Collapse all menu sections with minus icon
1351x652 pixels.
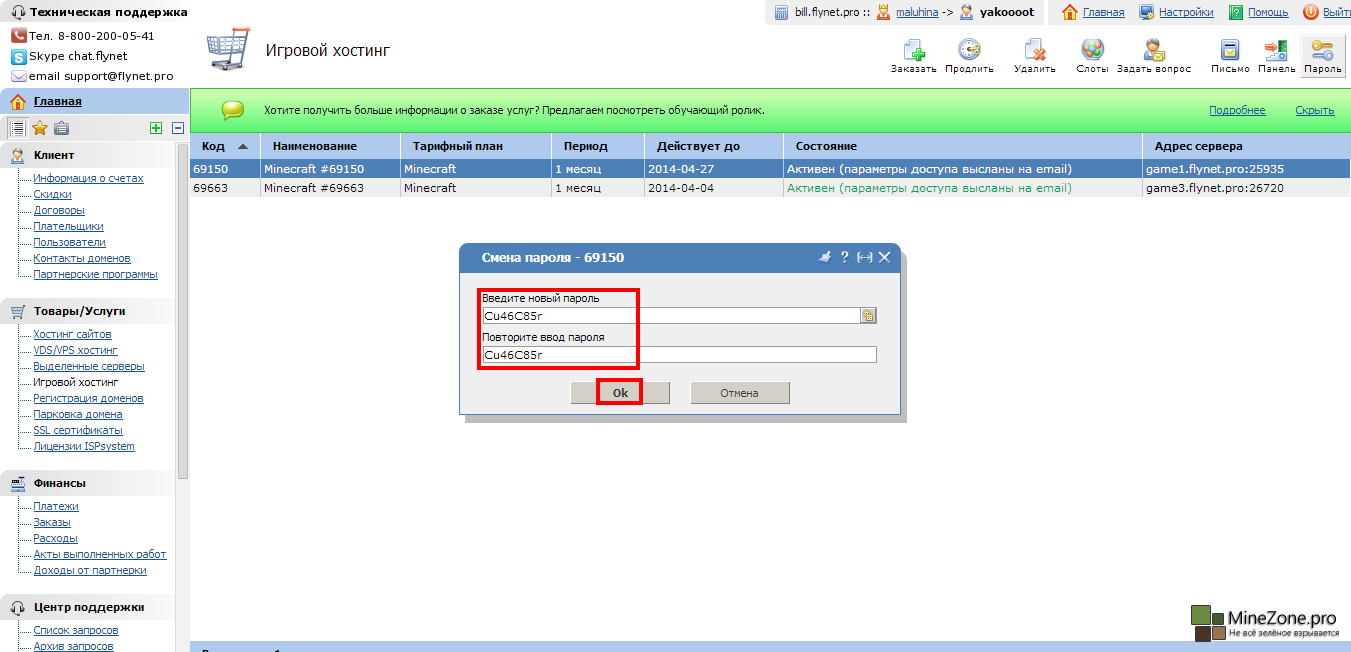pos(178,128)
